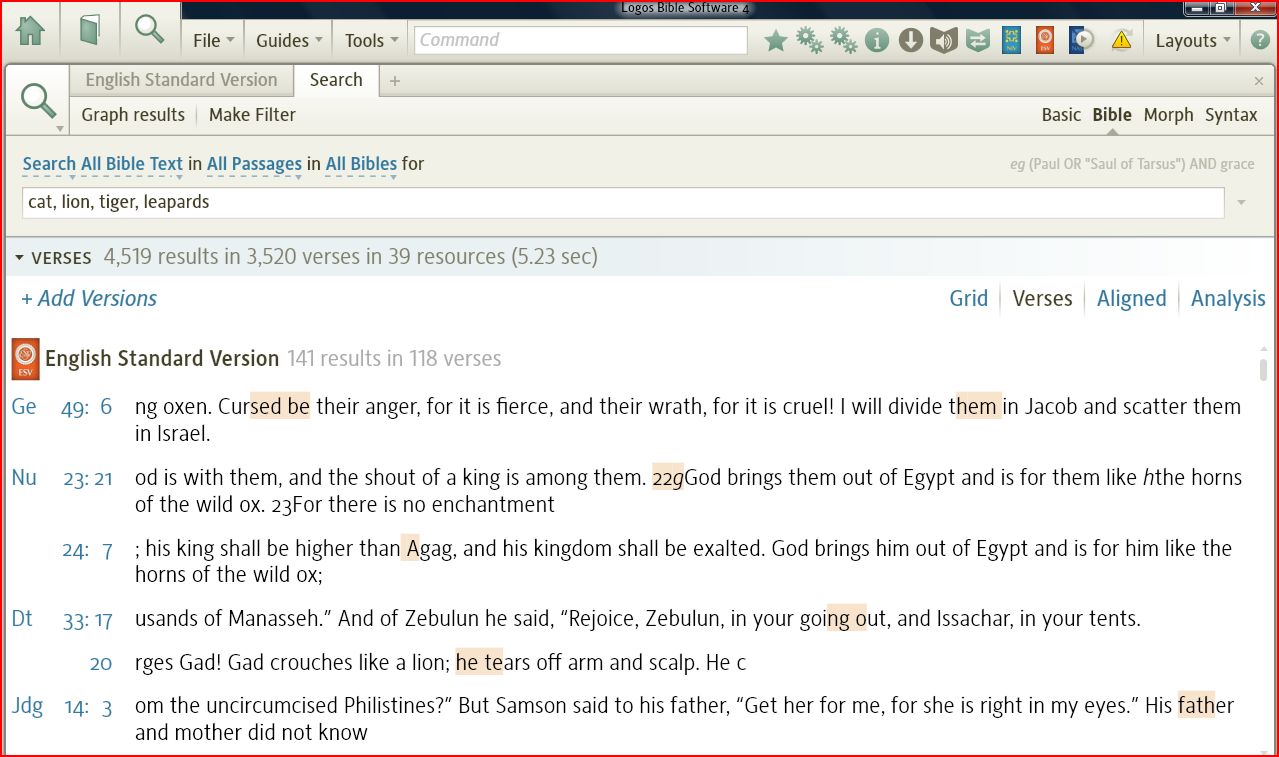
Task: Open the Tools menu
Action: coord(371,40)
